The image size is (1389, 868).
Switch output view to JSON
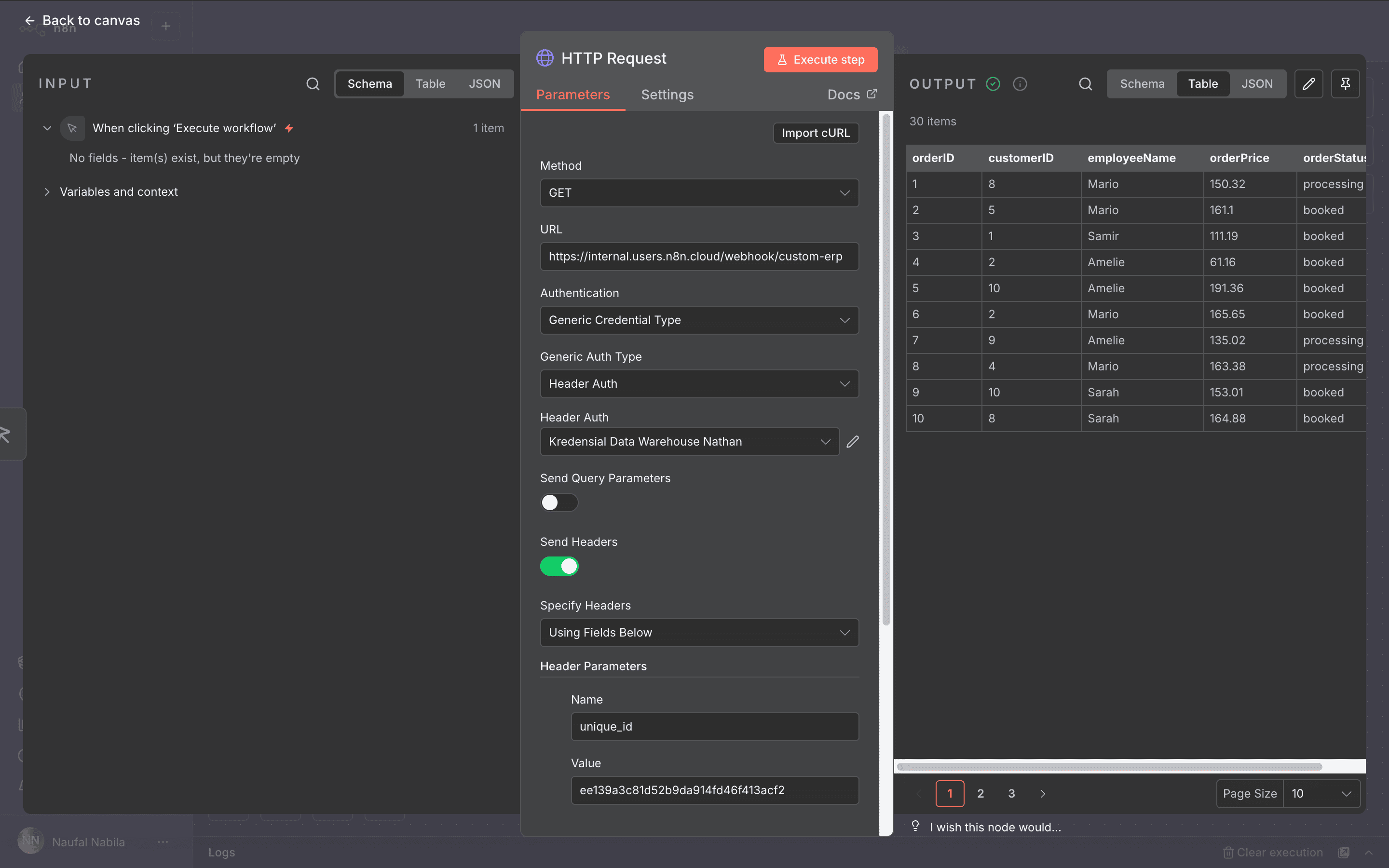coord(1257,84)
